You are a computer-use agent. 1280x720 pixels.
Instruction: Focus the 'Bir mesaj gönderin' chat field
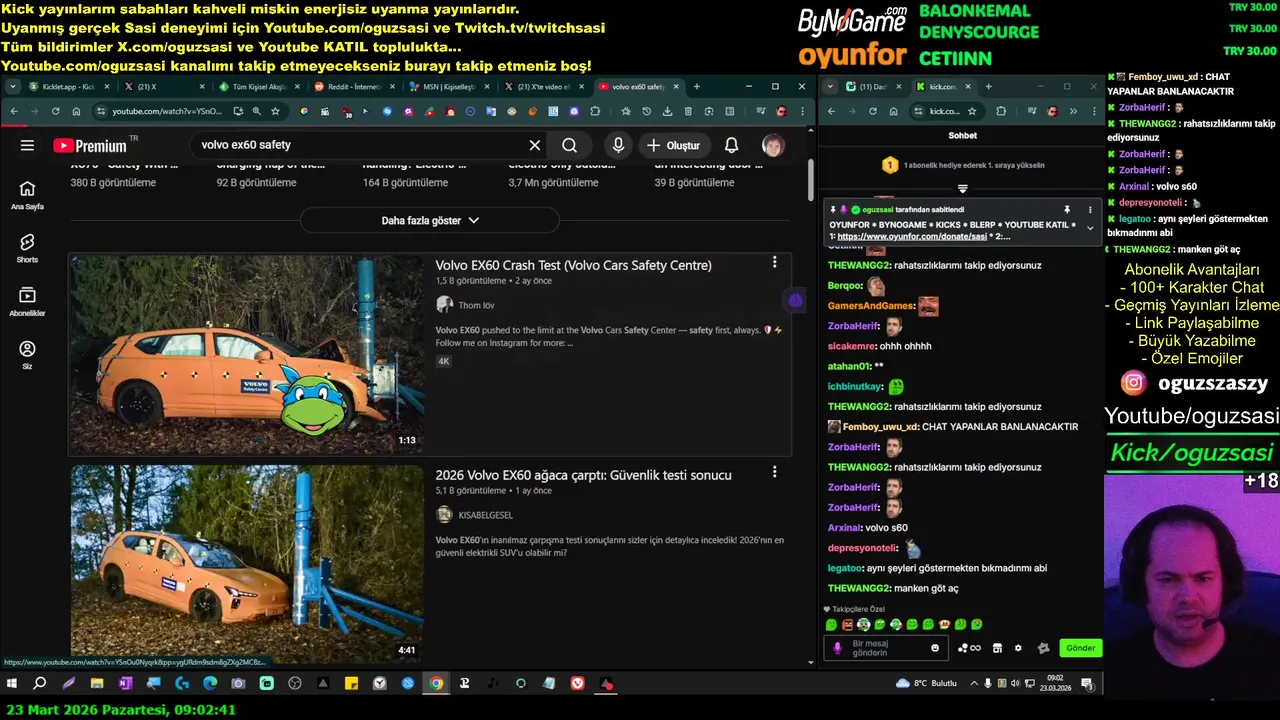(x=888, y=648)
